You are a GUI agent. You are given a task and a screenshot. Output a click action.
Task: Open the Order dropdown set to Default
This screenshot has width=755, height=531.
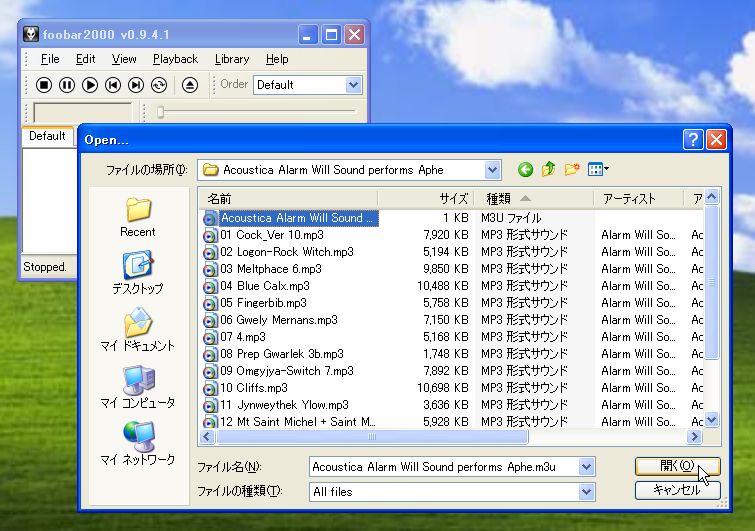353,85
